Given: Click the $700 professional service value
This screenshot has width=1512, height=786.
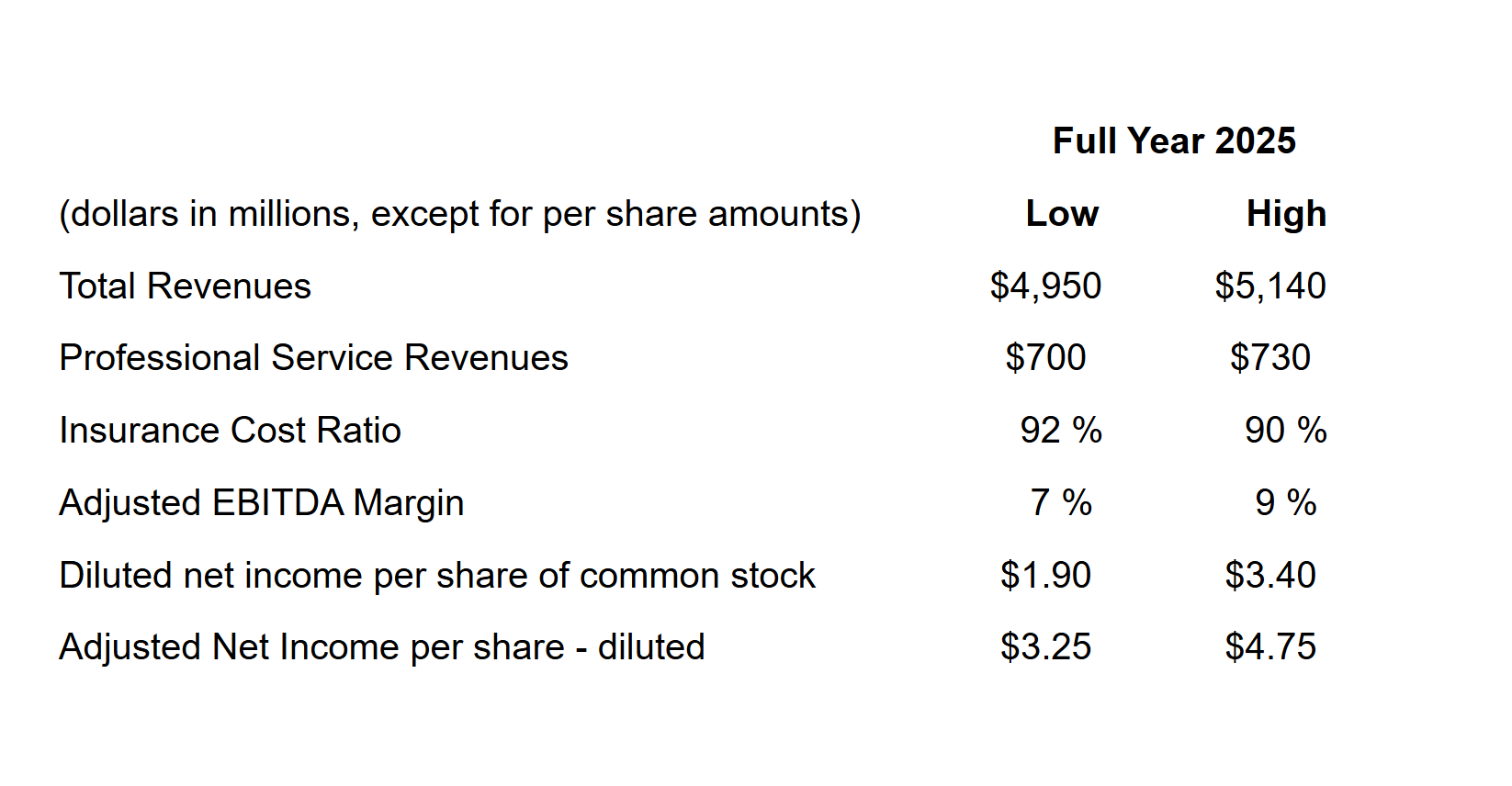Looking at the screenshot, I should tap(1045, 358).
